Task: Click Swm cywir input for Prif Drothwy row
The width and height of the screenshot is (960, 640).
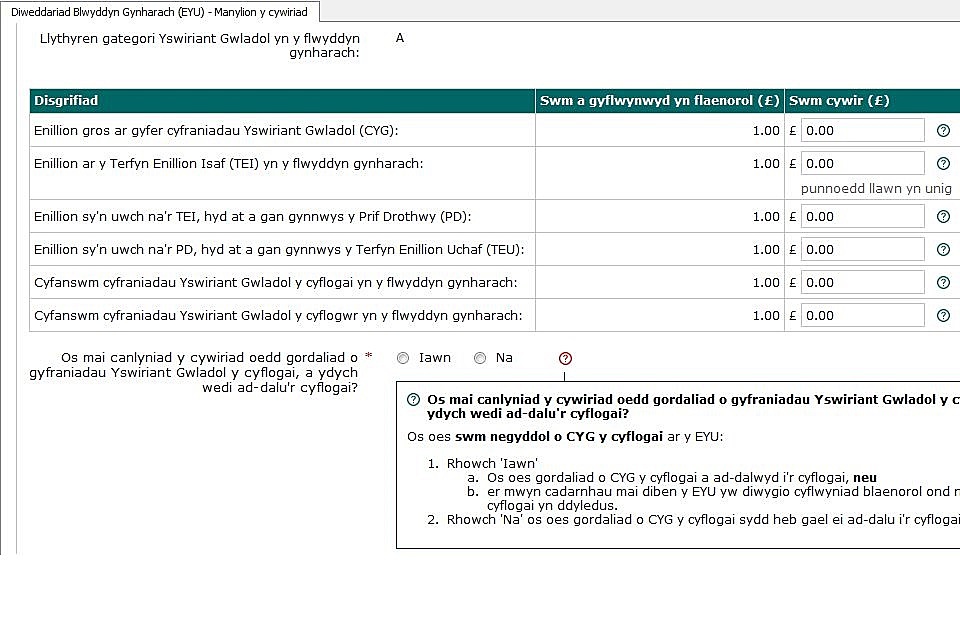Action: point(863,217)
